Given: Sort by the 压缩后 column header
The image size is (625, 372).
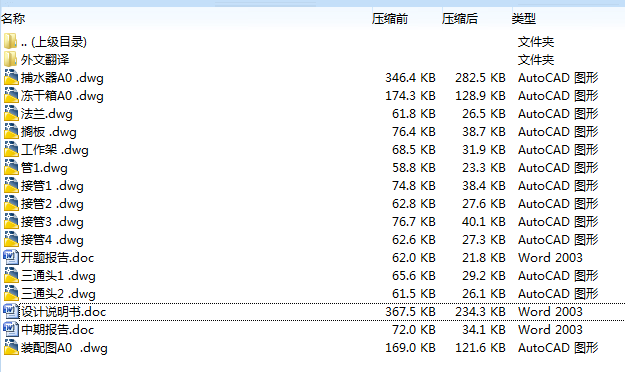Looking at the screenshot, I should 460,18.
